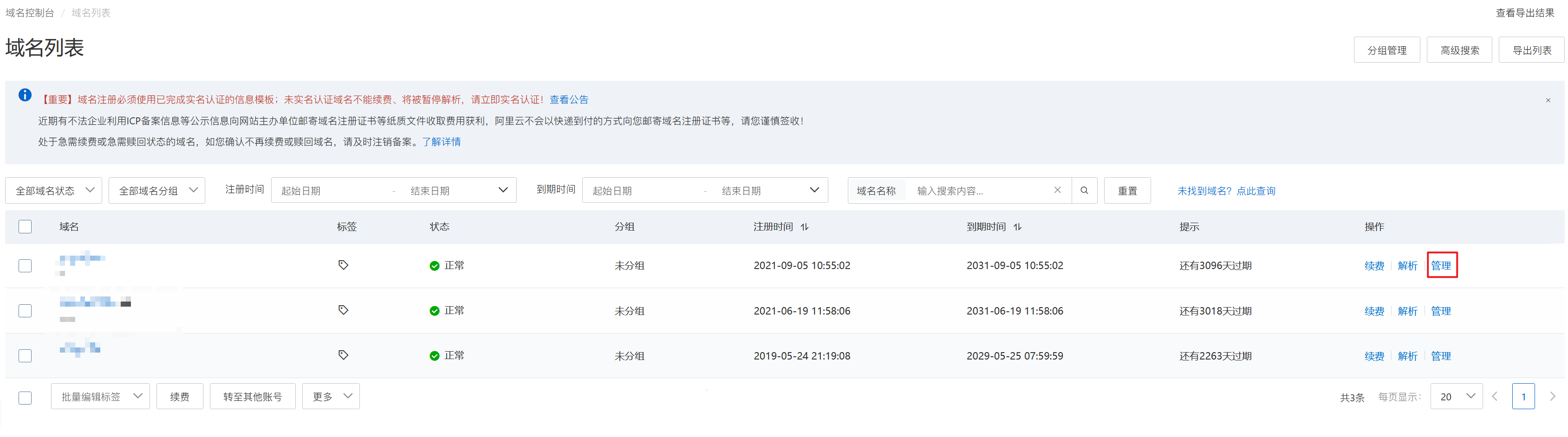This screenshot has width=1568, height=437.
Task: Click the domain name search input field
Action: pos(980,191)
